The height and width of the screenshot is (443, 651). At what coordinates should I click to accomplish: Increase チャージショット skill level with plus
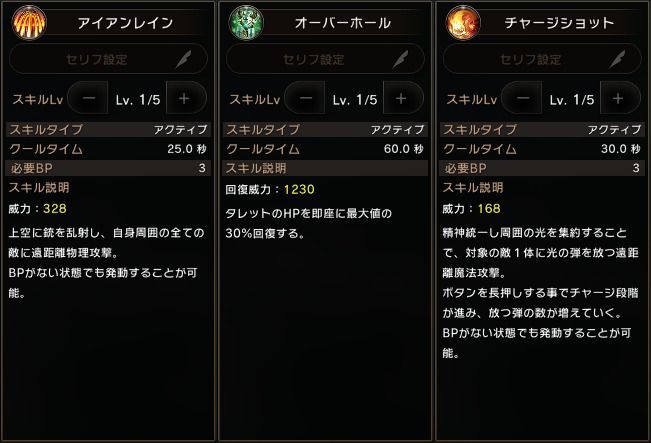click(617, 98)
